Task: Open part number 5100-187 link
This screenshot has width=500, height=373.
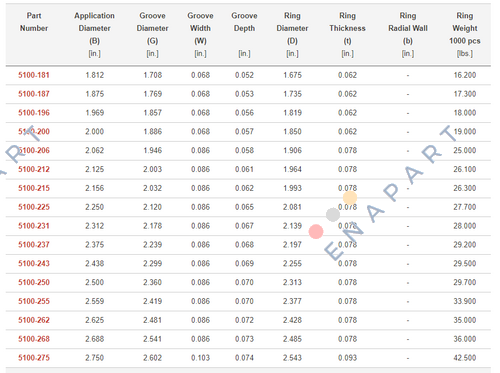Action: point(34,94)
